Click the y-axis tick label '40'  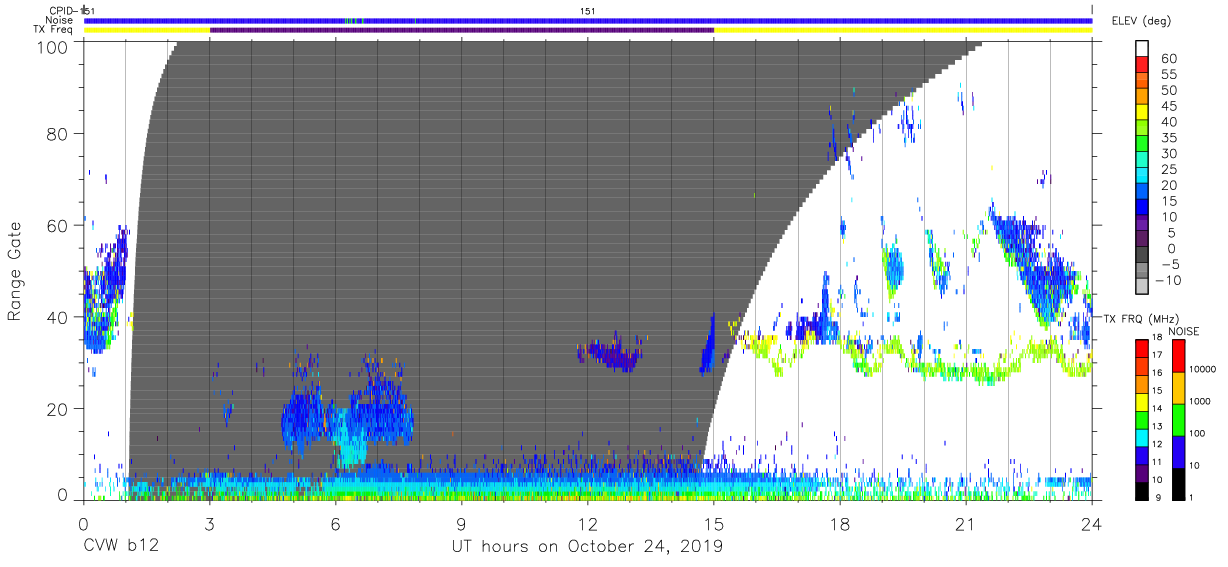[x=57, y=317]
